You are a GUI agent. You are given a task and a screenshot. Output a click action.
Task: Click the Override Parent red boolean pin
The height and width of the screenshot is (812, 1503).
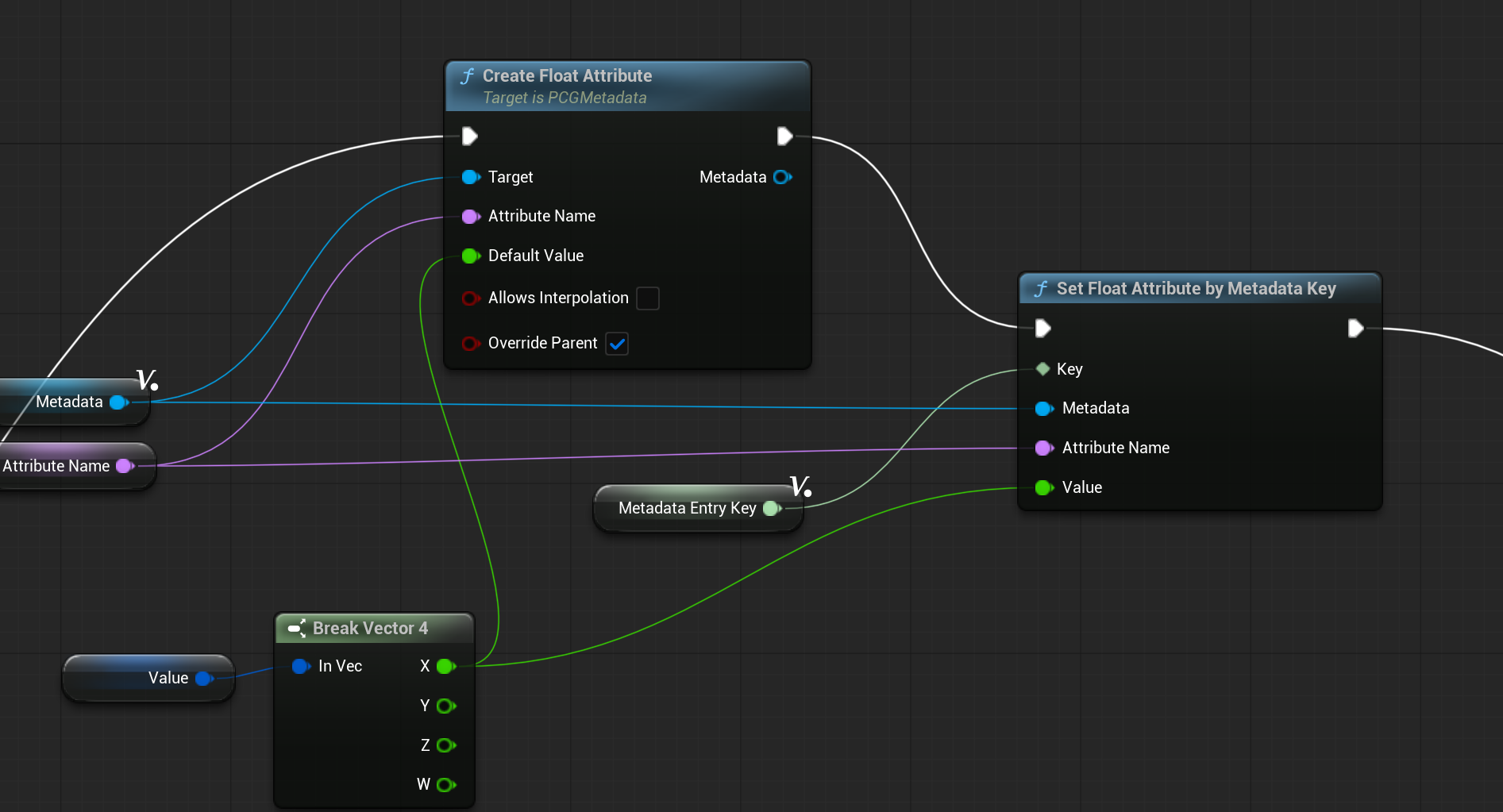[x=470, y=344]
